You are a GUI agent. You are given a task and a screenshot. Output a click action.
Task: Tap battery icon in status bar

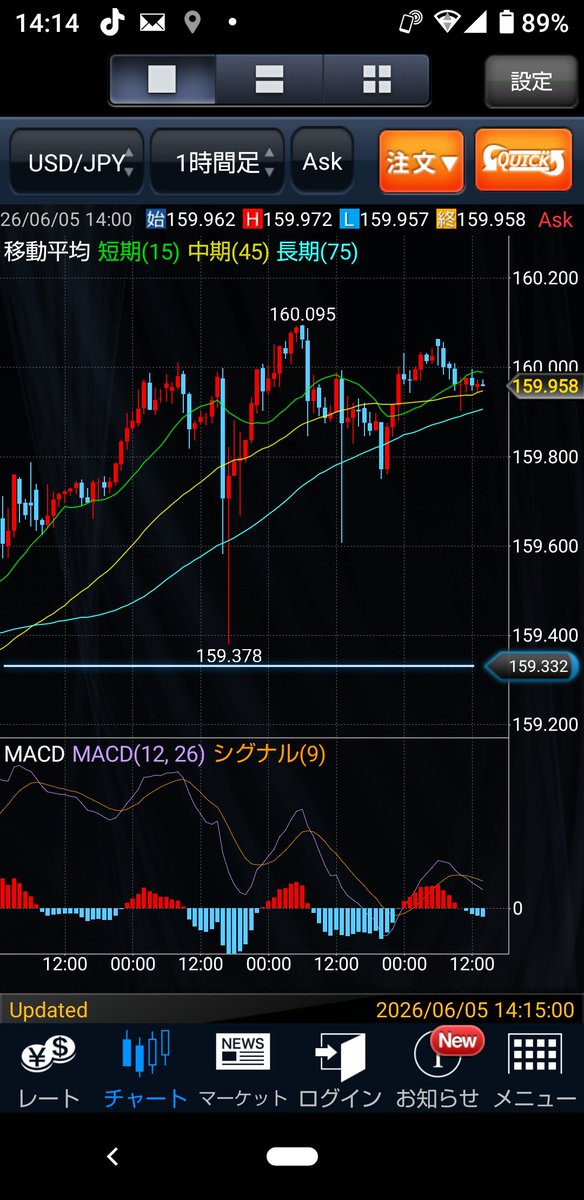[507, 22]
